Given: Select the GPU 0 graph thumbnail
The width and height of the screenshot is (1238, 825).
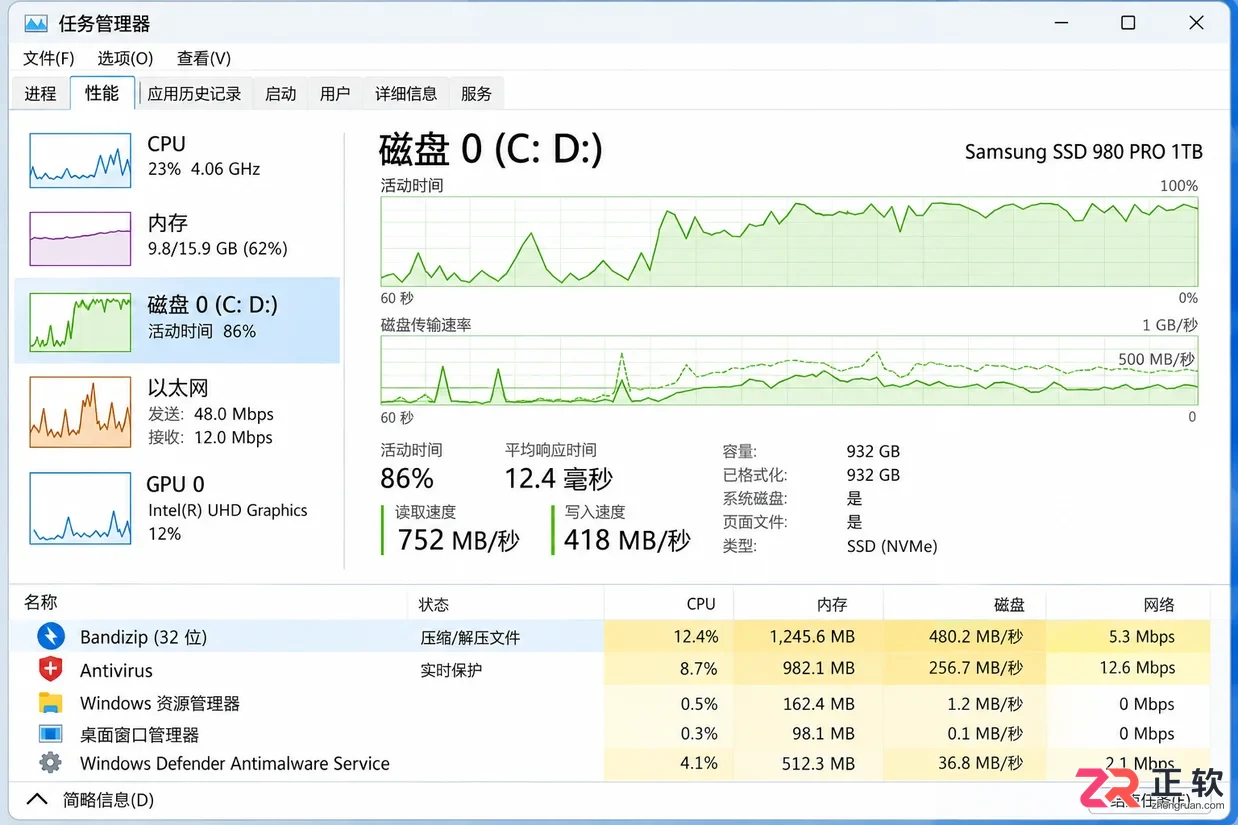Looking at the screenshot, I should (80, 508).
